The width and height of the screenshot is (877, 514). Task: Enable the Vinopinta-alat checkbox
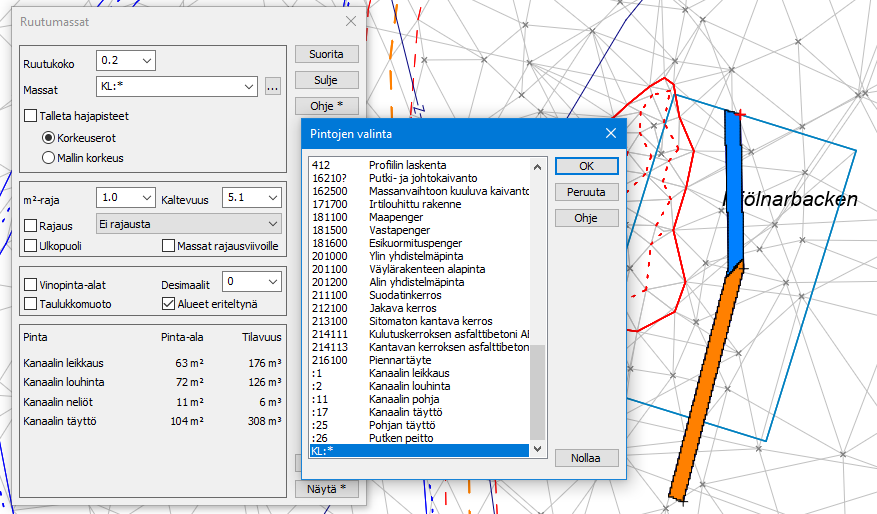31,285
